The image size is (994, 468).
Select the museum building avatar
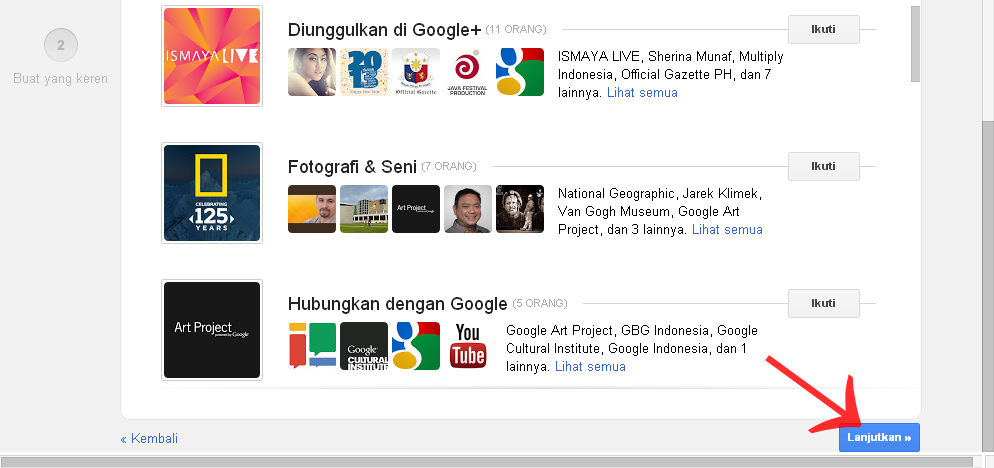click(x=364, y=209)
